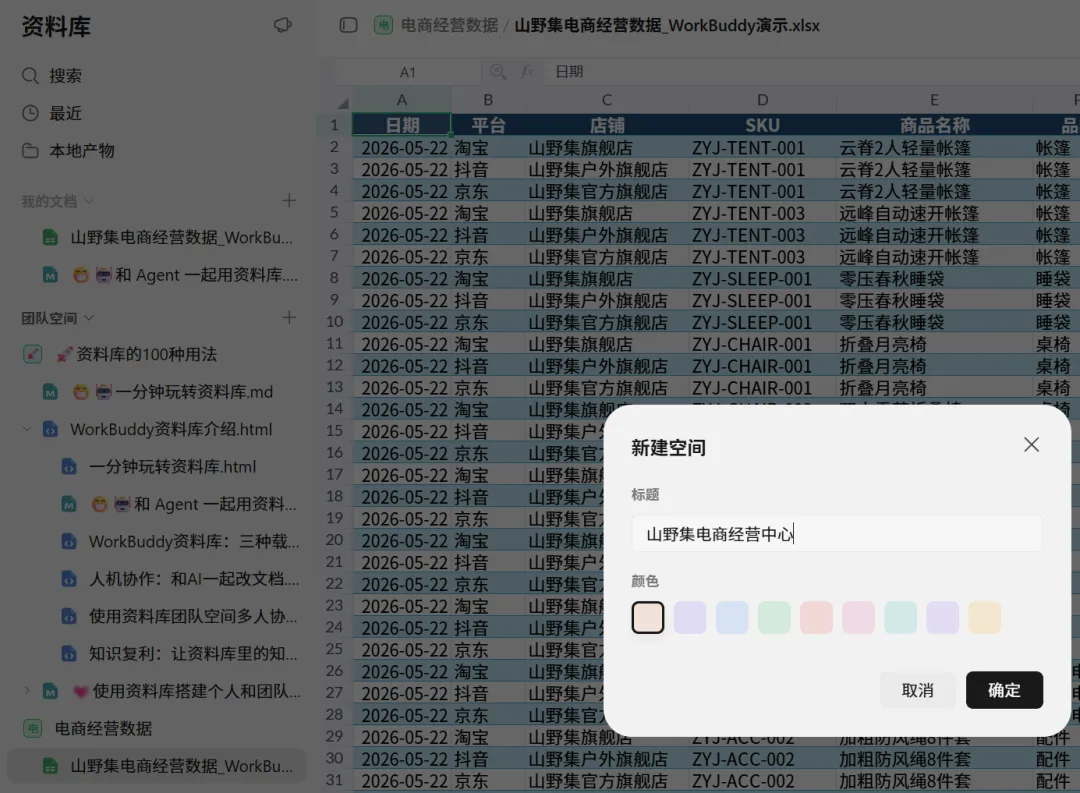1080x793 pixels.
Task: Click the select-all corner triangle
Action: [x=342, y=103]
